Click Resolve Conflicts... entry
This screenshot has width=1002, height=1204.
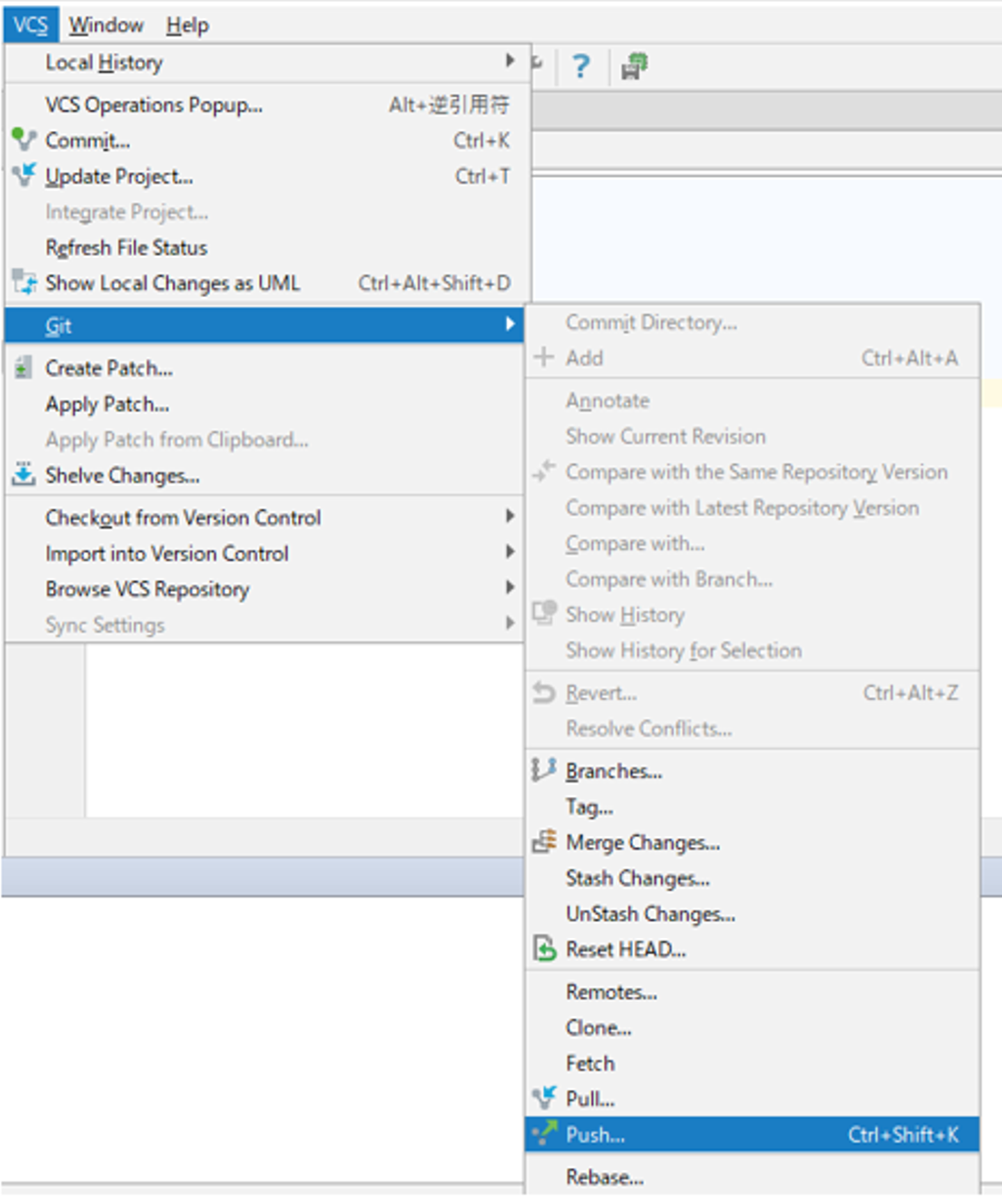pyautogui.click(x=753, y=728)
